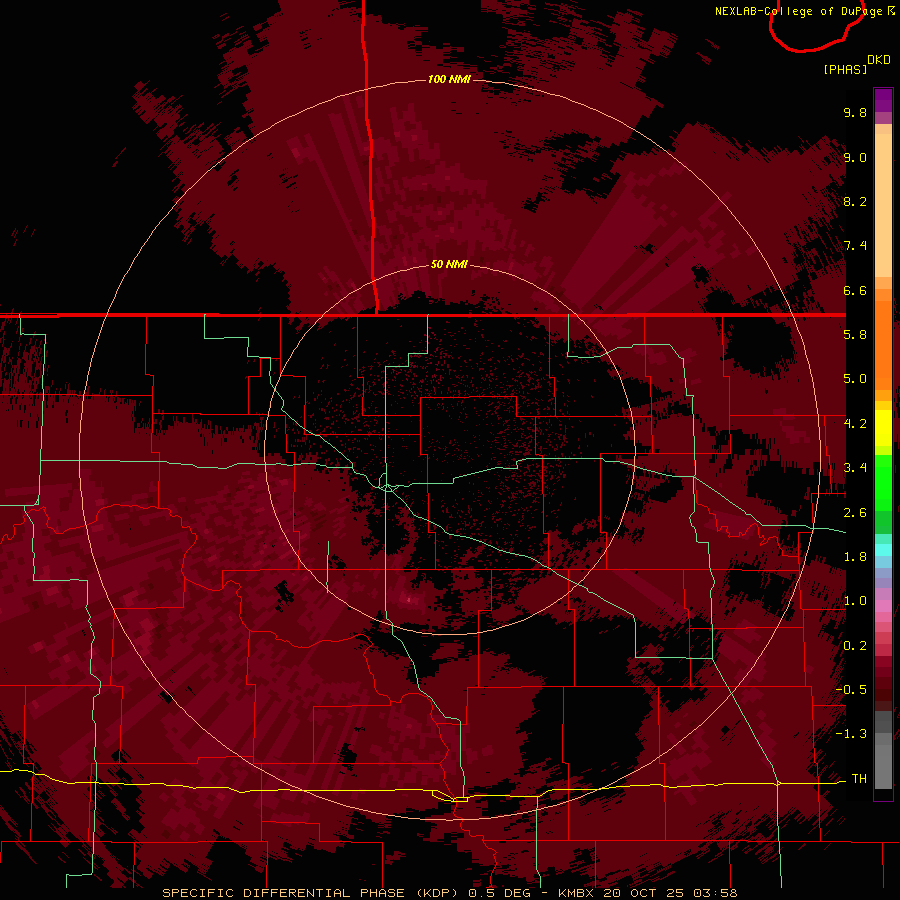Pick the light peach color bar segment
The width and height of the screenshot is (900, 900).
(883, 207)
